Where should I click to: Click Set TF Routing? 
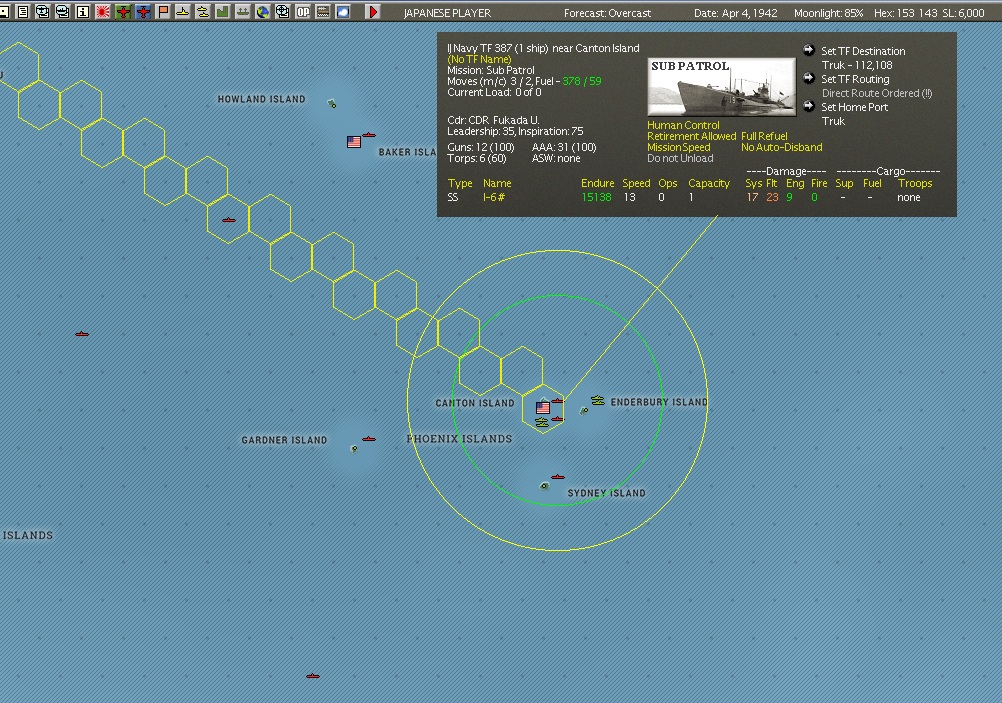pyautogui.click(x=855, y=79)
